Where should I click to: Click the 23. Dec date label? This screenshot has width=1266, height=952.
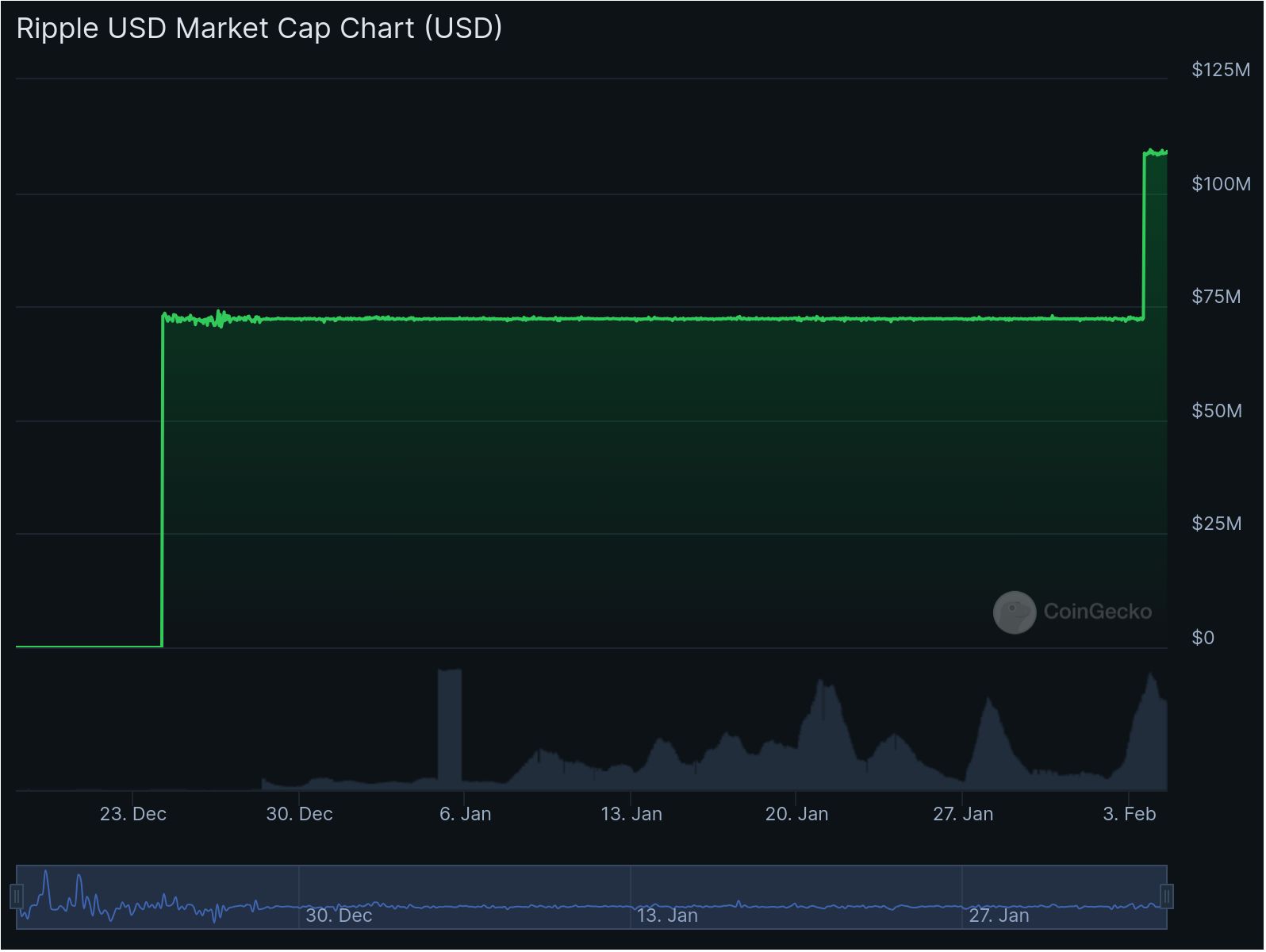click(133, 814)
